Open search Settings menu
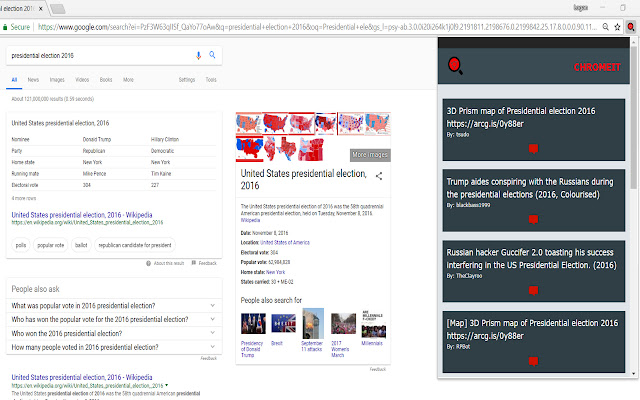 tap(187, 80)
